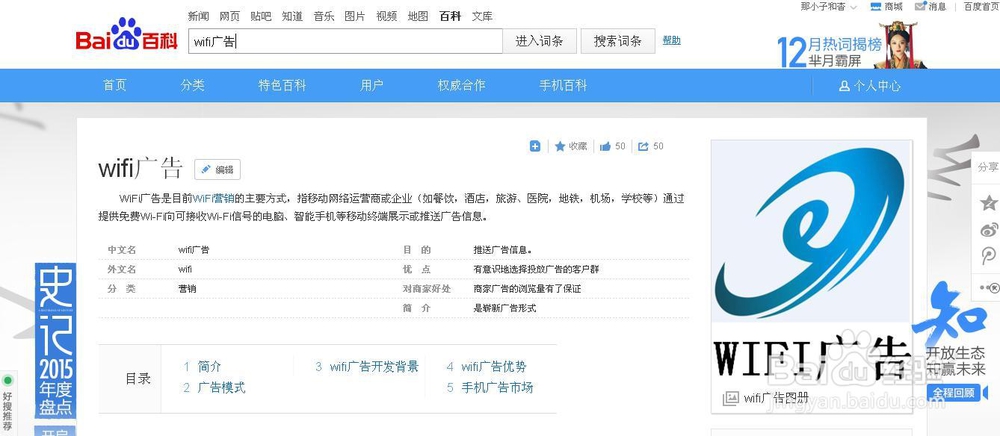
Task: Click the 史记 2015 年度盘点 side banner
Action: (x=55, y=340)
